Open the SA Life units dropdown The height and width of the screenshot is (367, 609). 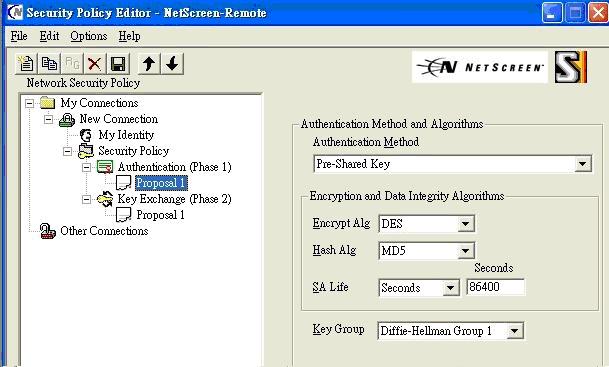pos(450,288)
